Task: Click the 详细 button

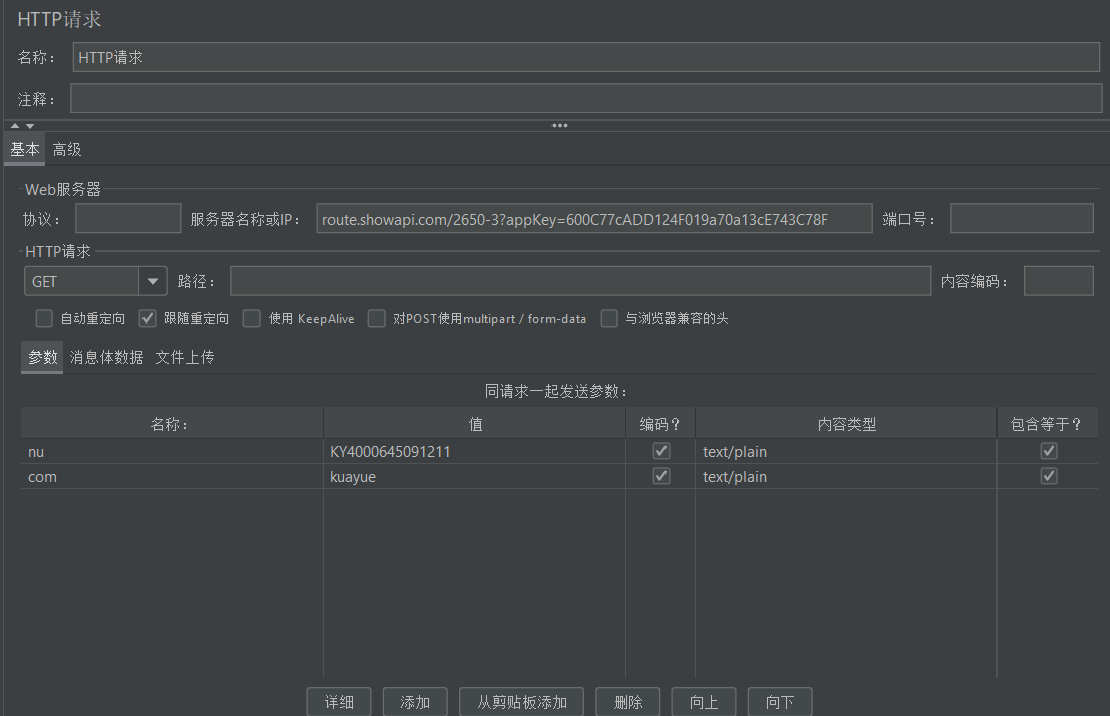Action: 339,701
